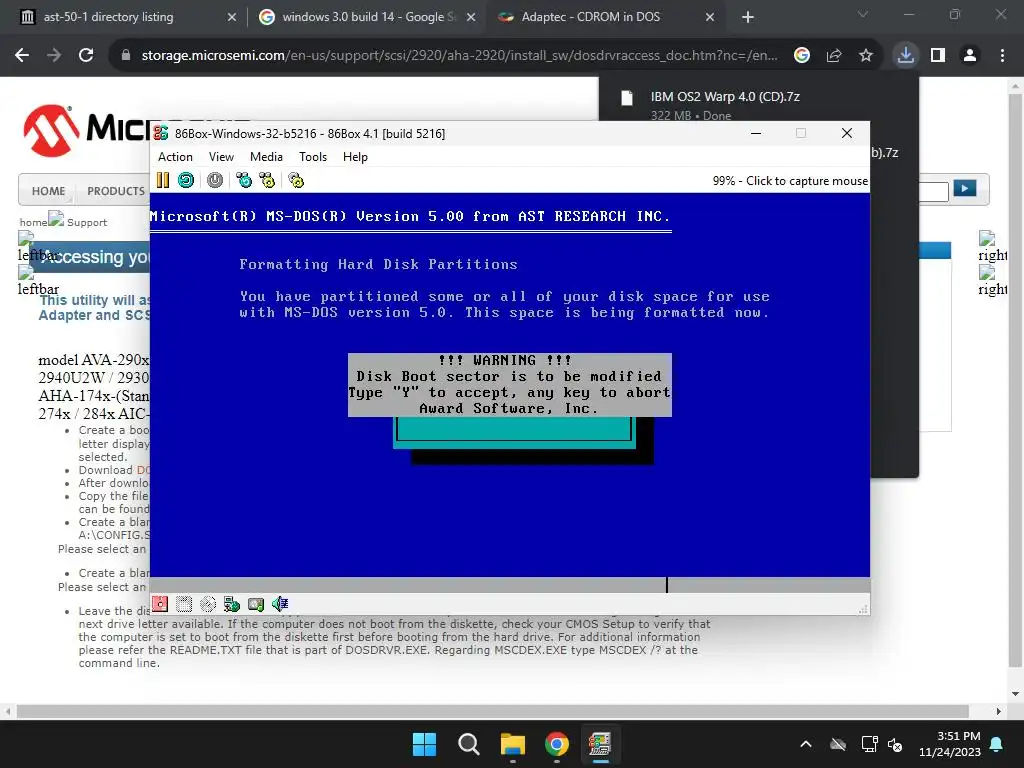Image resolution: width=1024 pixels, height=768 pixels.
Task: Close the Adaptec CDROM in DOS tab
Action: tap(710, 18)
